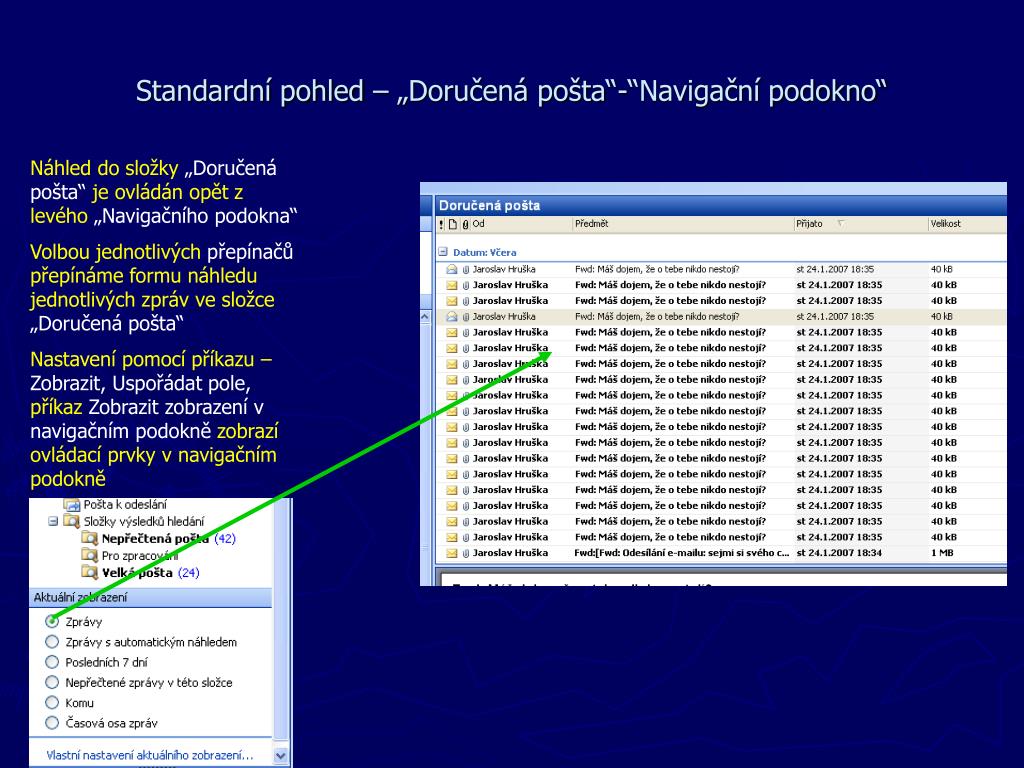Image resolution: width=1024 pixels, height=768 pixels.
Task: Select Nepřečtené zprávy v této složce option
Action: [x=52, y=682]
